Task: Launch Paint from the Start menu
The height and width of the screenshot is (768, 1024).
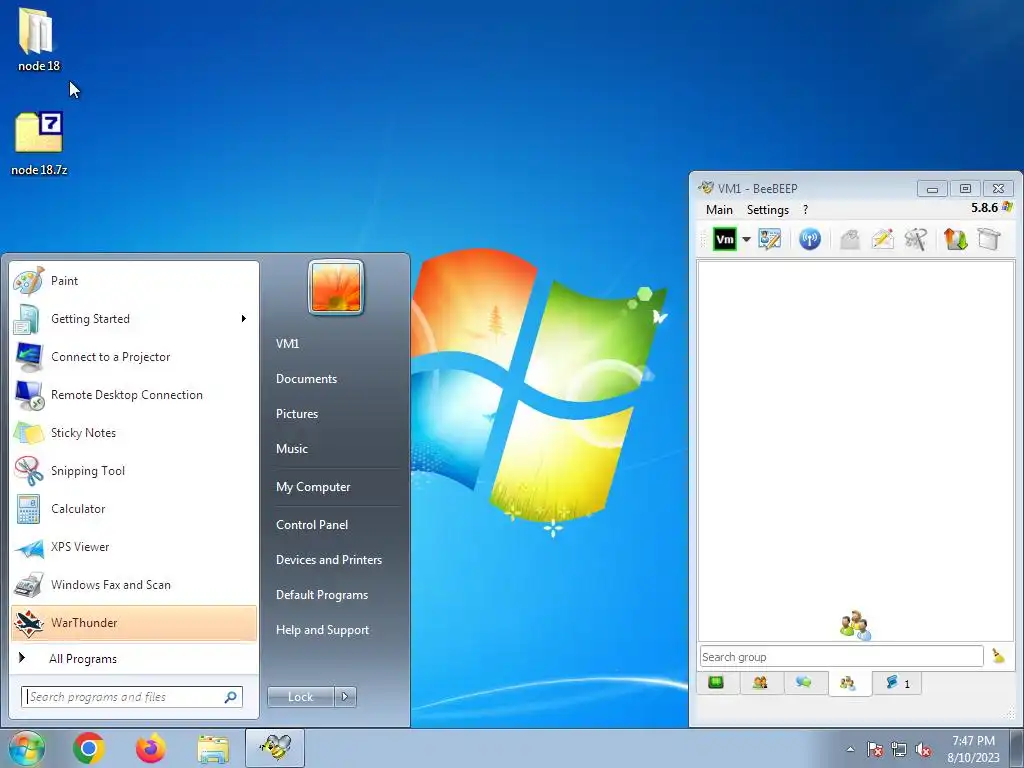Action: click(x=135, y=281)
